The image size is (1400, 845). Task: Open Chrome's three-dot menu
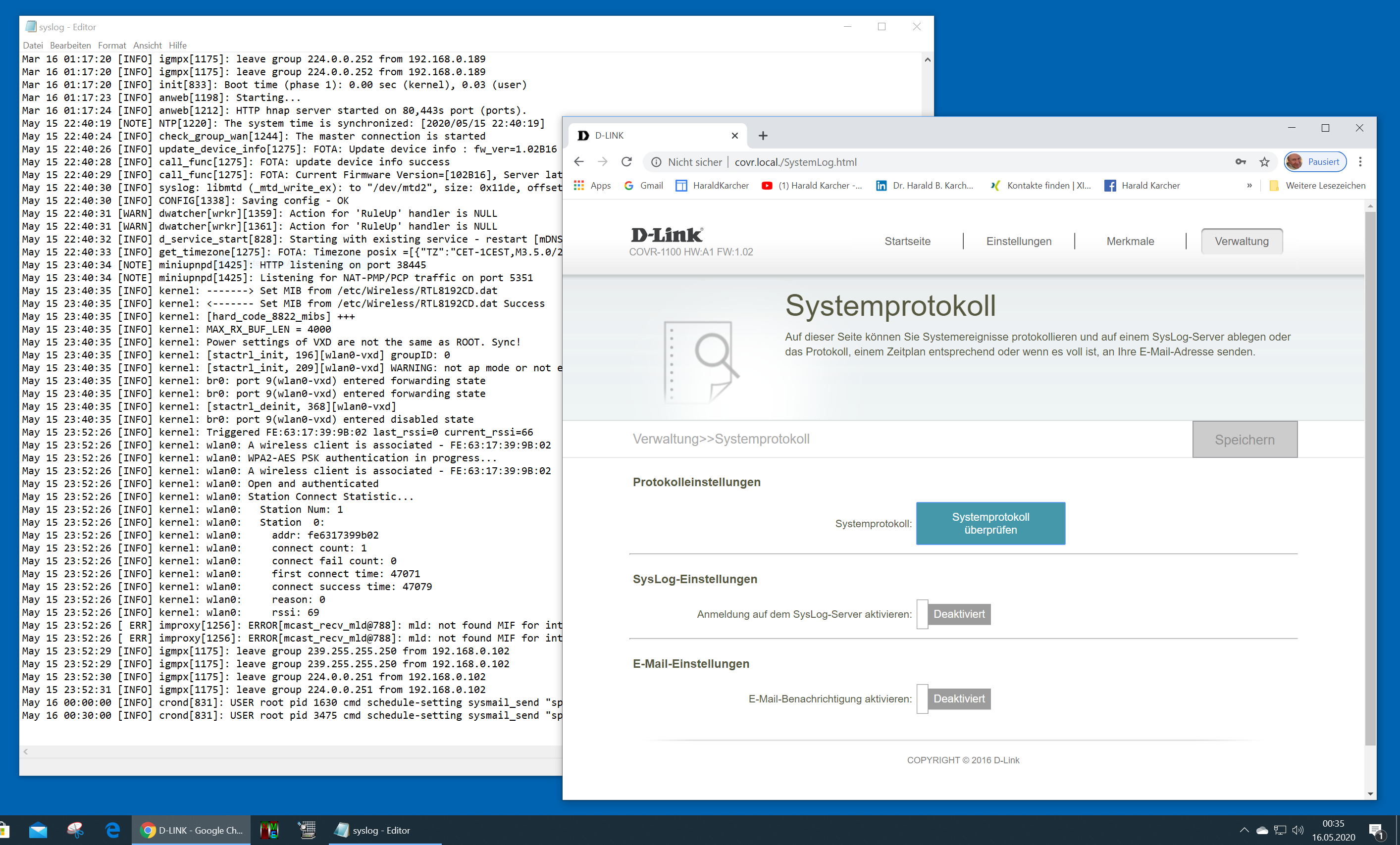[x=1360, y=162]
